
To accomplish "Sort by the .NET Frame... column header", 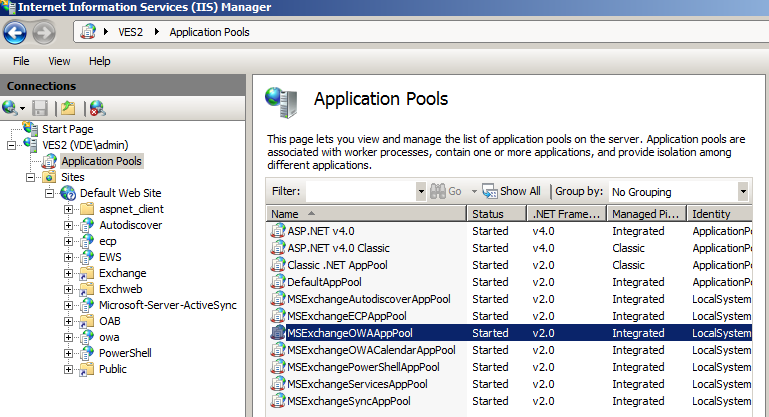I will point(567,214).
